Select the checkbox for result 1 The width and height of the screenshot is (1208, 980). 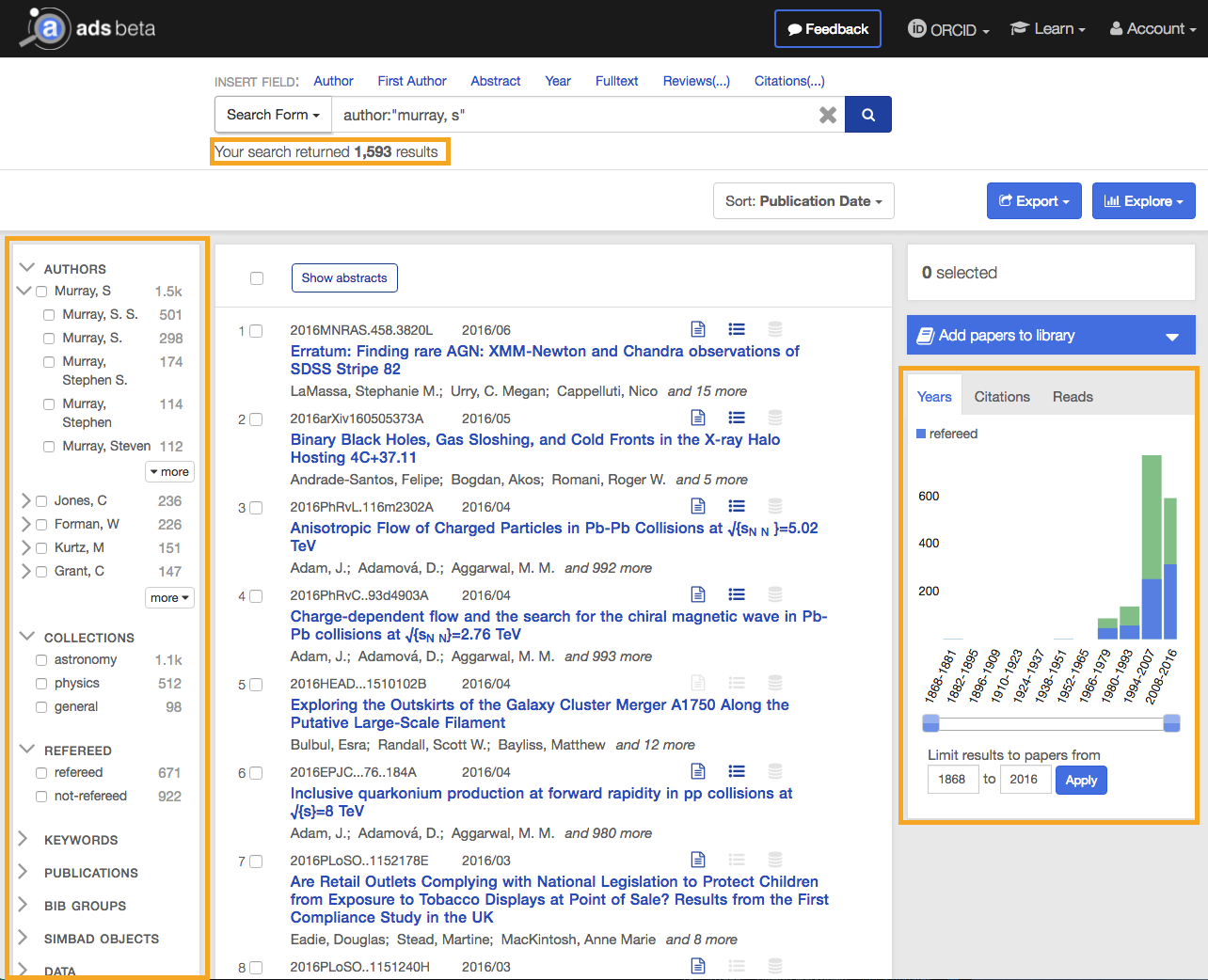click(x=256, y=331)
